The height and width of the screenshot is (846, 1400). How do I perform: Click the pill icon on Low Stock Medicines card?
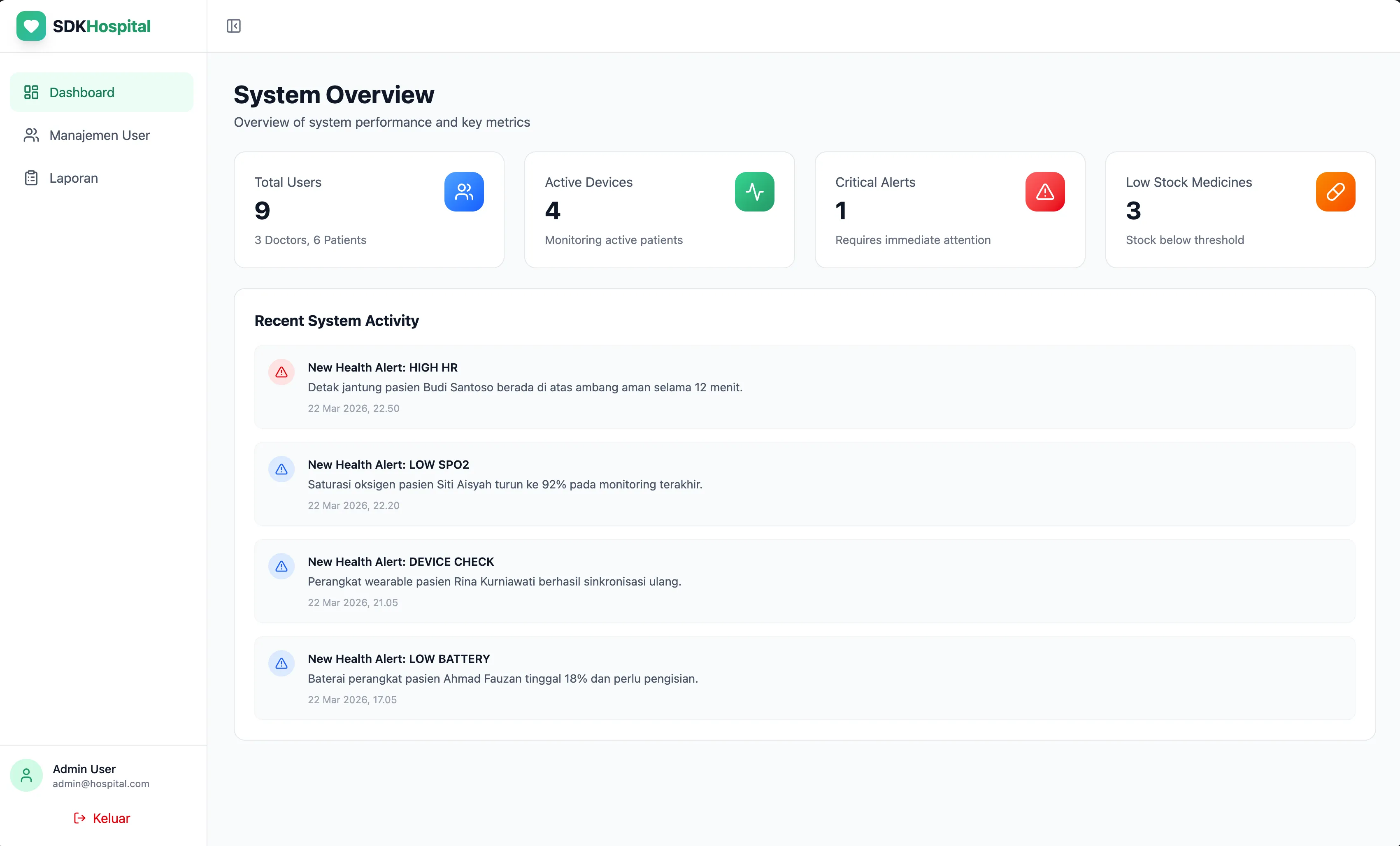point(1336,191)
